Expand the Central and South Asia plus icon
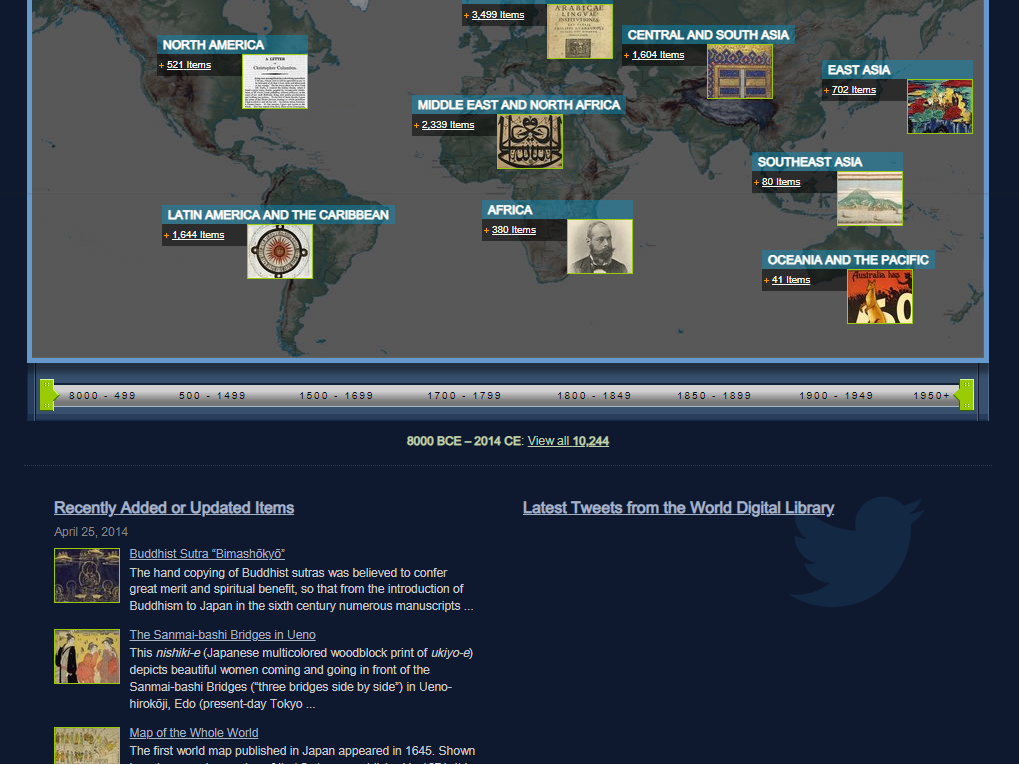The width and height of the screenshot is (1019, 764). (626, 55)
